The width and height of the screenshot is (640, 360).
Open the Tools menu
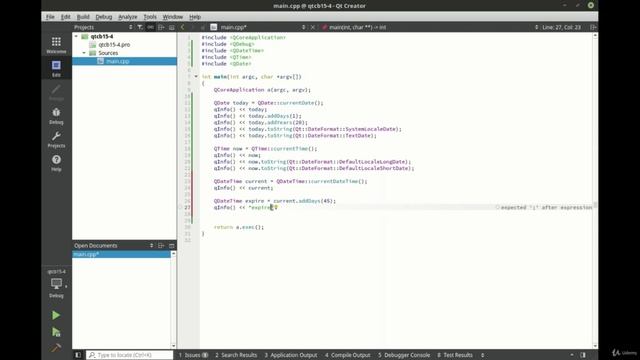[150, 17]
